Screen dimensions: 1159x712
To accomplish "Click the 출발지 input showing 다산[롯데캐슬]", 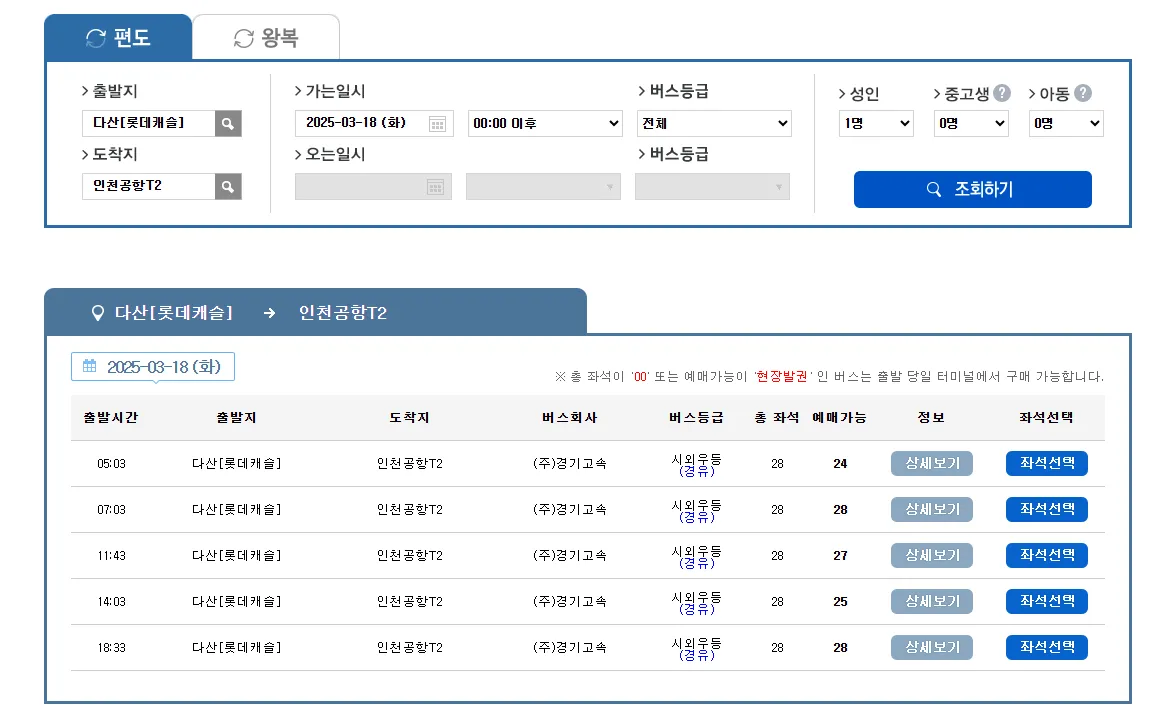I will tap(148, 123).
